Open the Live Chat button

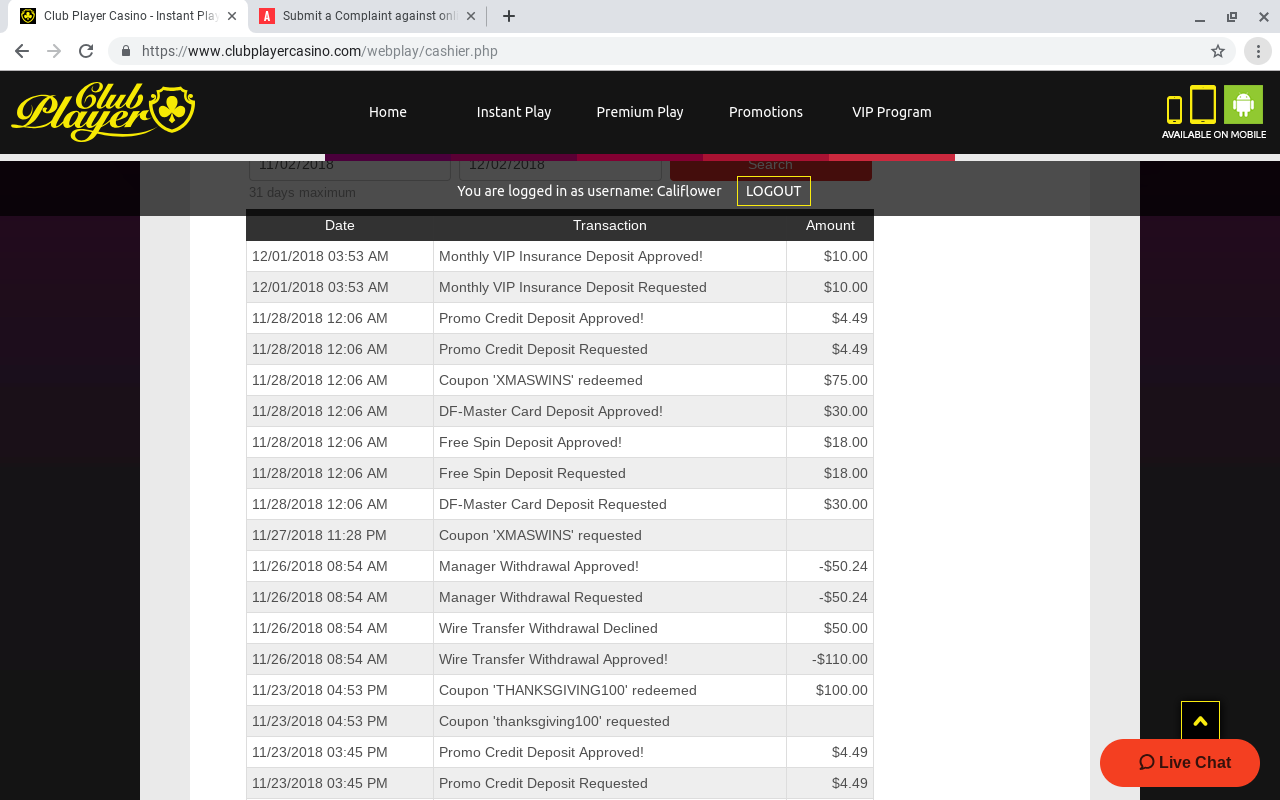1180,763
